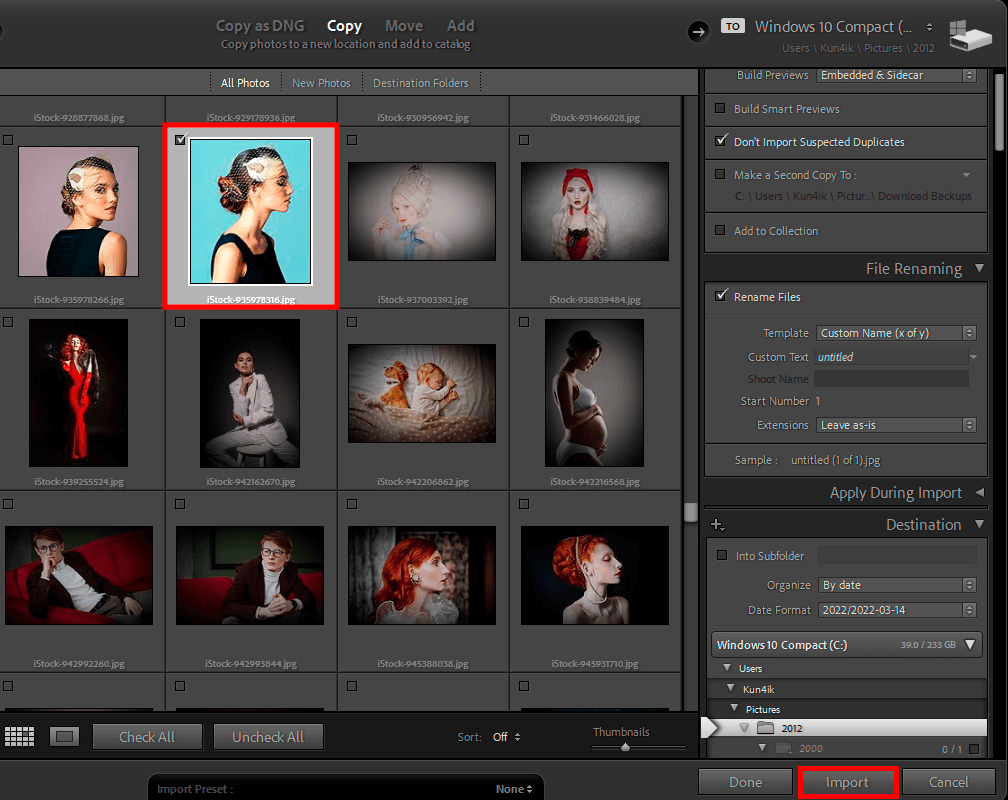This screenshot has width=1008, height=800.
Task: Select the pregnant woman photo iStock-942216568.jpg
Action: point(595,393)
